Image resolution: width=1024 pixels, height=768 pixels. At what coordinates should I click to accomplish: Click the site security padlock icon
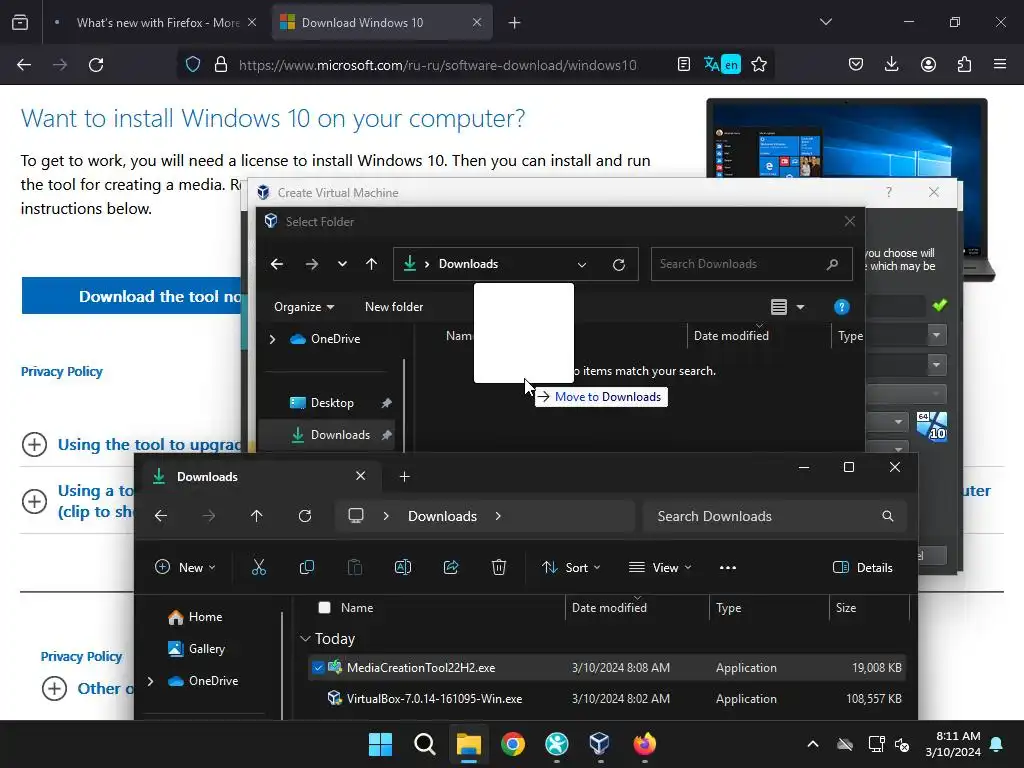tap(221, 65)
